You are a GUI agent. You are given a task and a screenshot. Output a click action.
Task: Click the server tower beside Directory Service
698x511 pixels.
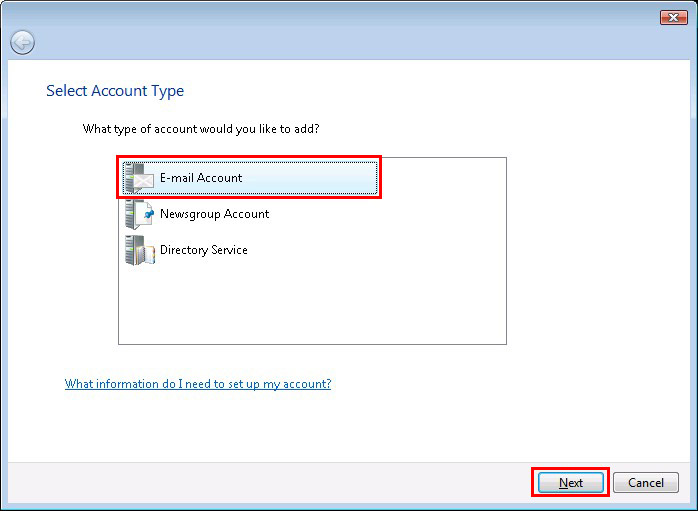click(132, 250)
